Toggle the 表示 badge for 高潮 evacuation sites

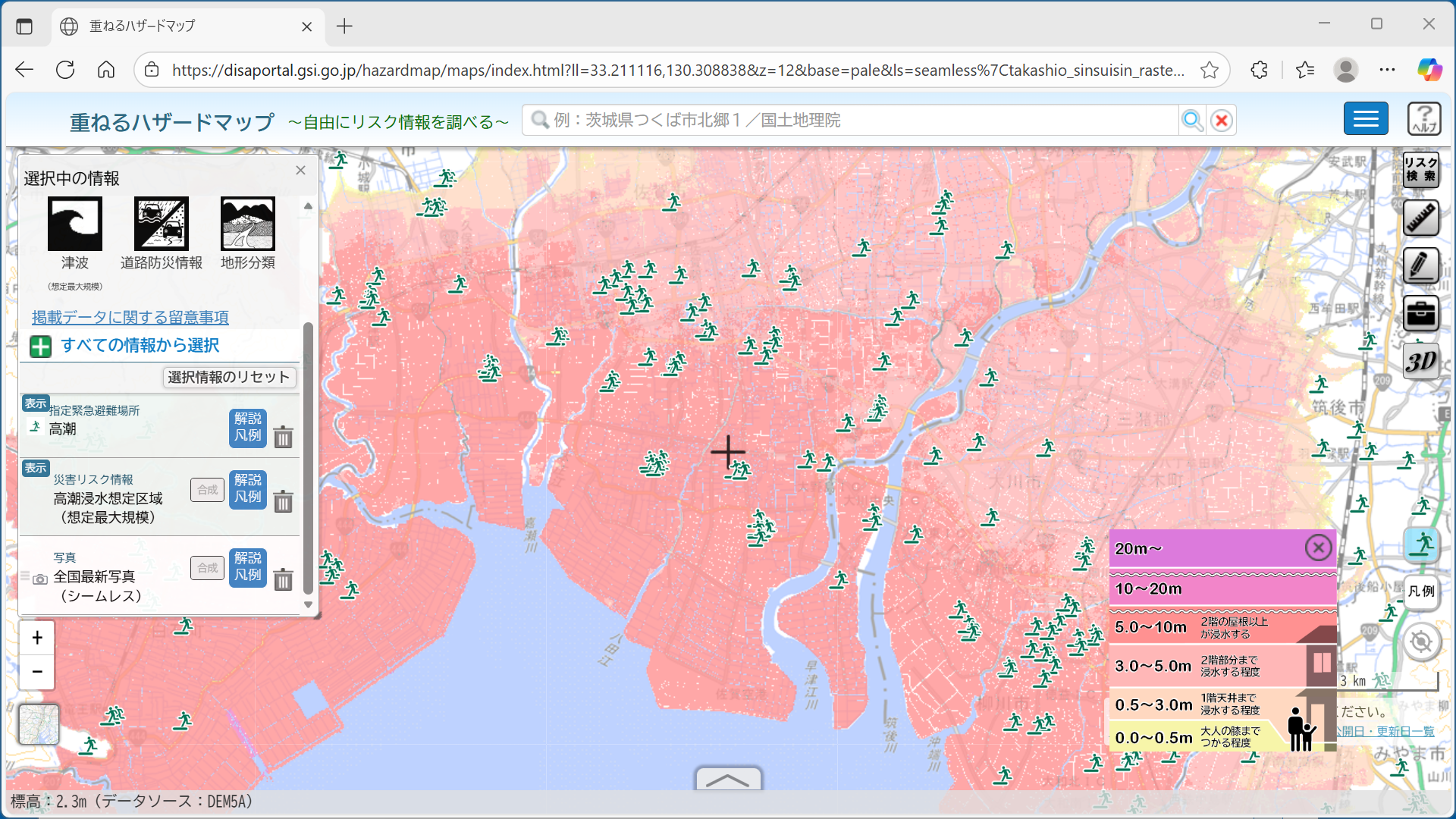point(36,403)
